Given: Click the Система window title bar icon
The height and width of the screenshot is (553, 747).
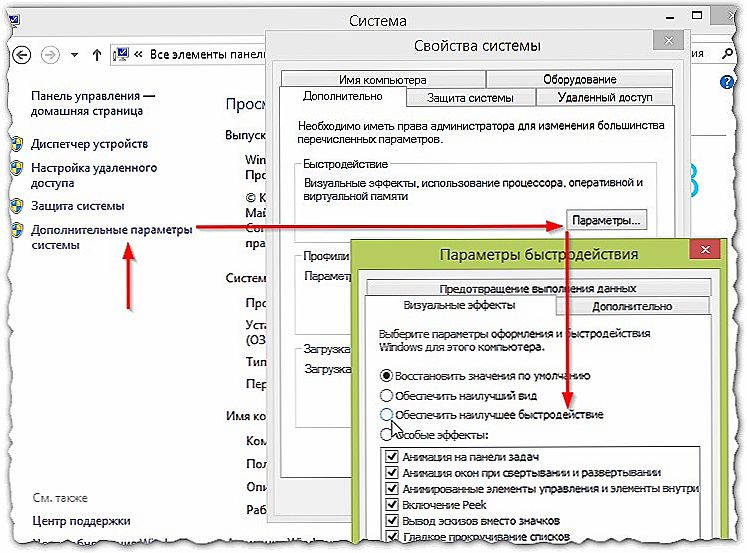Looking at the screenshot, I should click(14, 20).
